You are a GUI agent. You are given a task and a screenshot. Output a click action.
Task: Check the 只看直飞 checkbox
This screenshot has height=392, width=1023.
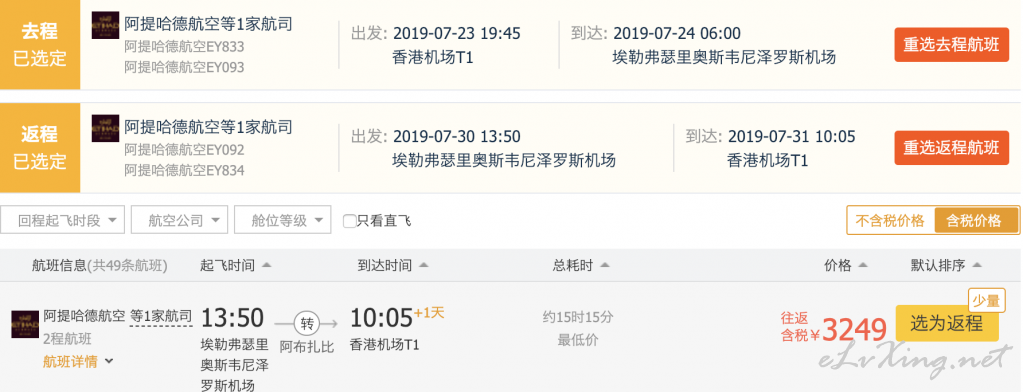350,221
